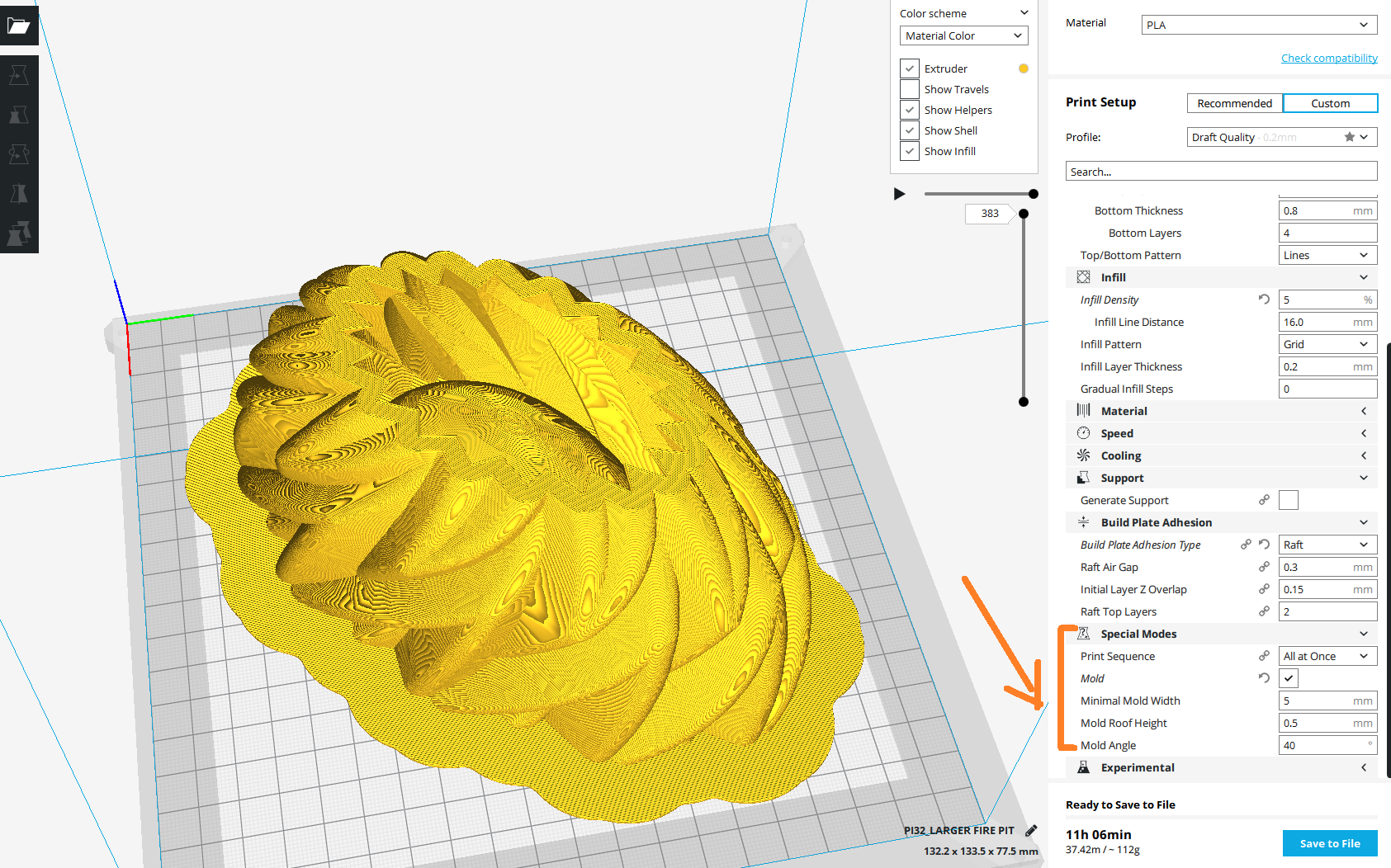Image resolution: width=1391 pixels, height=868 pixels.
Task: Turn off the Show Infill checkbox
Action: [910, 151]
